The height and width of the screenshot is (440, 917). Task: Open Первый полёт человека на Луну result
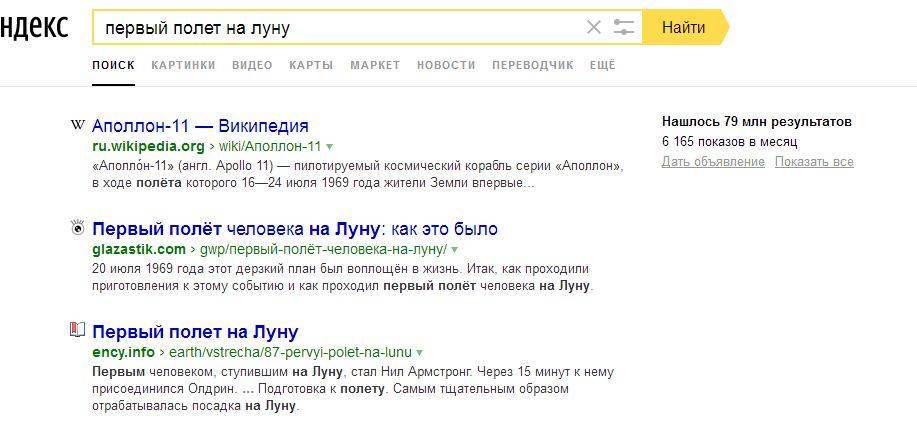[x=294, y=229]
